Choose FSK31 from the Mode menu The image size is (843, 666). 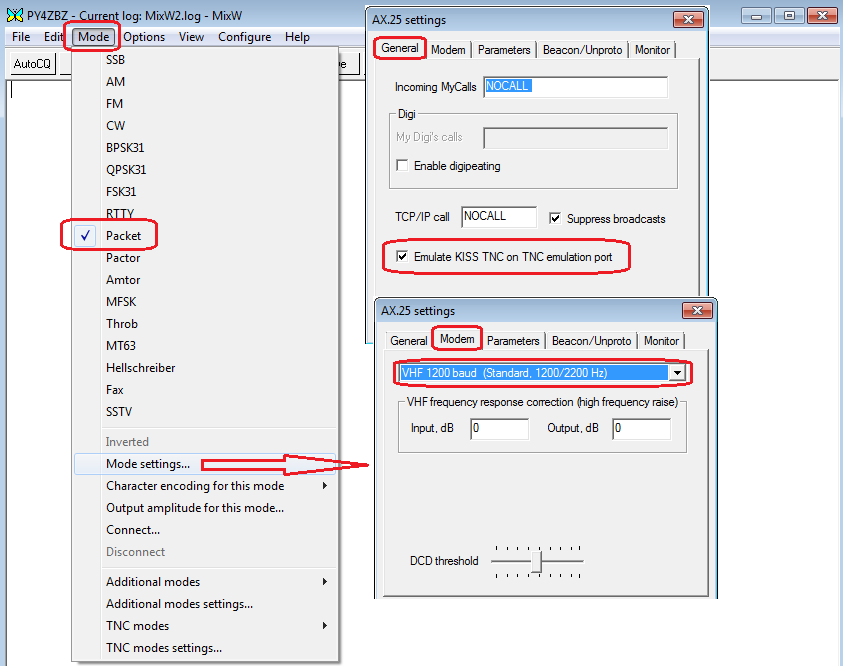click(205, 192)
